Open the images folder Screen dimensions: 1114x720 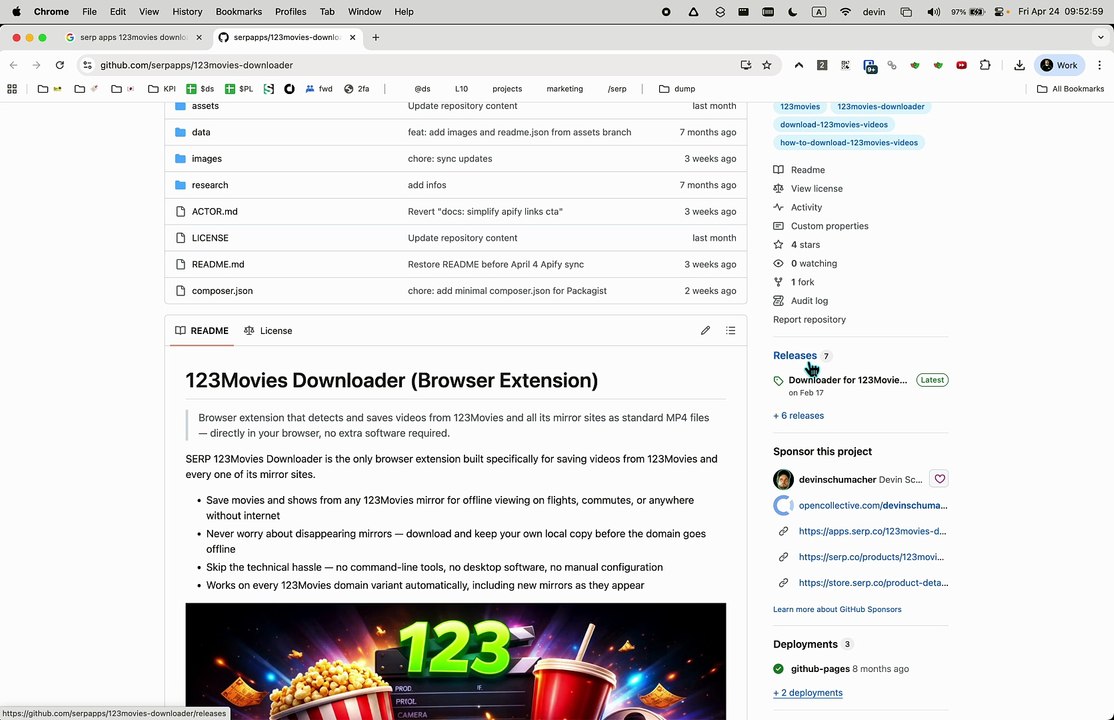[x=207, y=158]
